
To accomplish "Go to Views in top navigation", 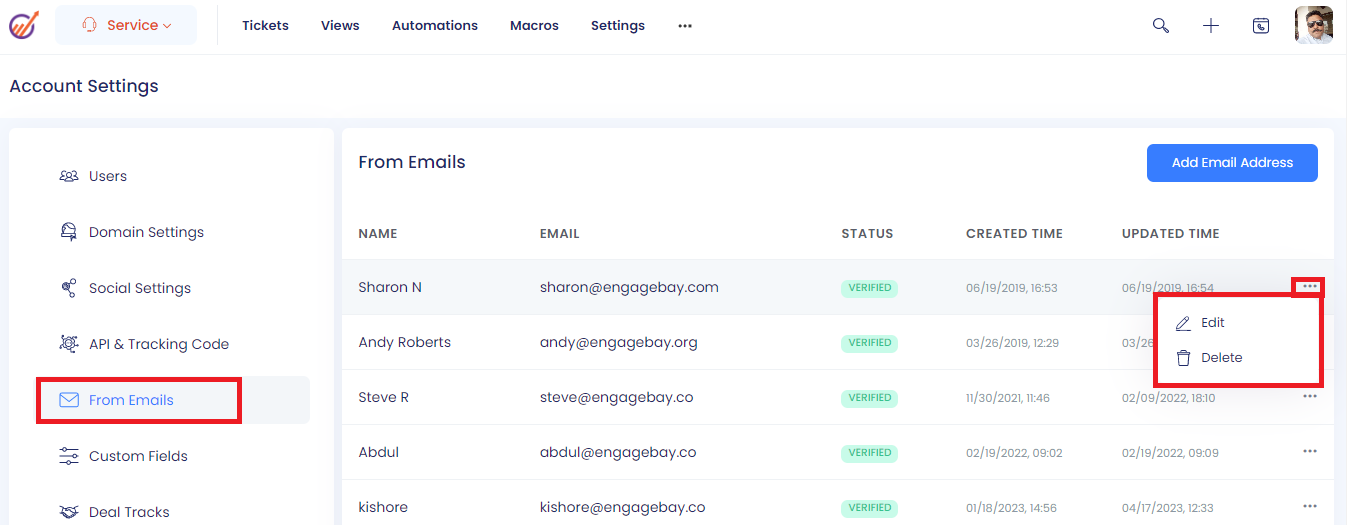I will (340, 25).
